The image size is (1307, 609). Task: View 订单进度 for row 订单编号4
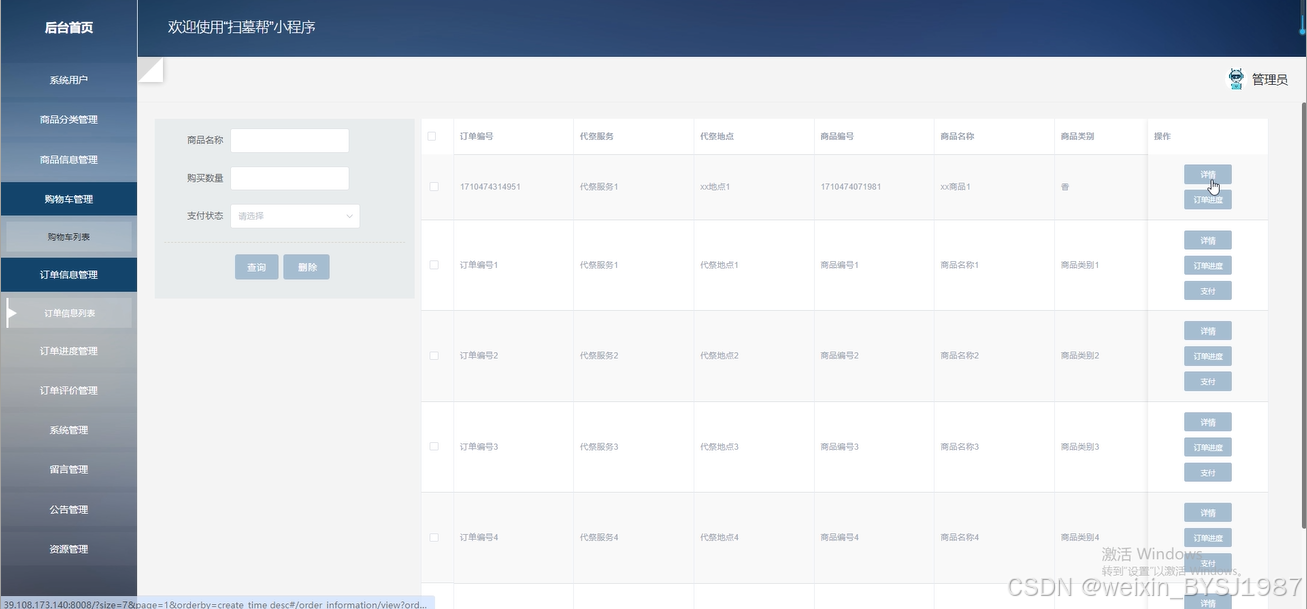pos(1208,539)
